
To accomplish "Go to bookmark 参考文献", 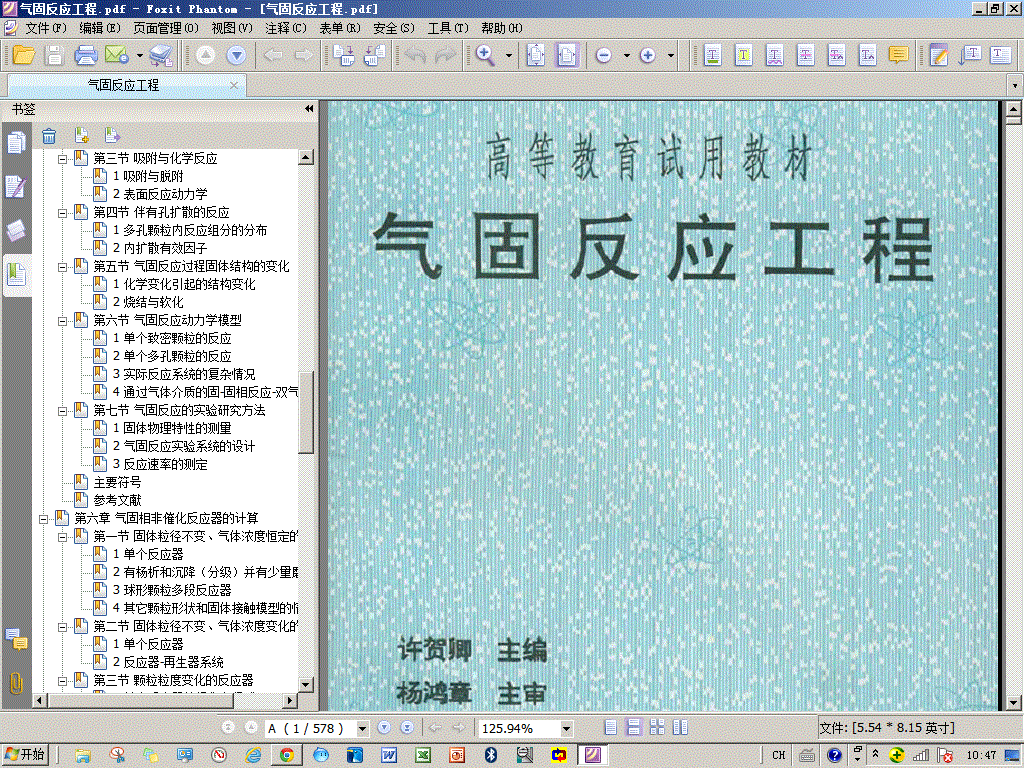I will point(117,500).
